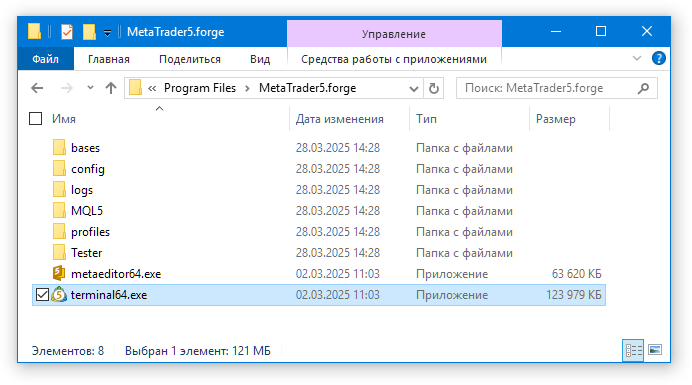
Task: Click the MetaTrader5.forge breadcrumb segment
Action: pos(307,88)
